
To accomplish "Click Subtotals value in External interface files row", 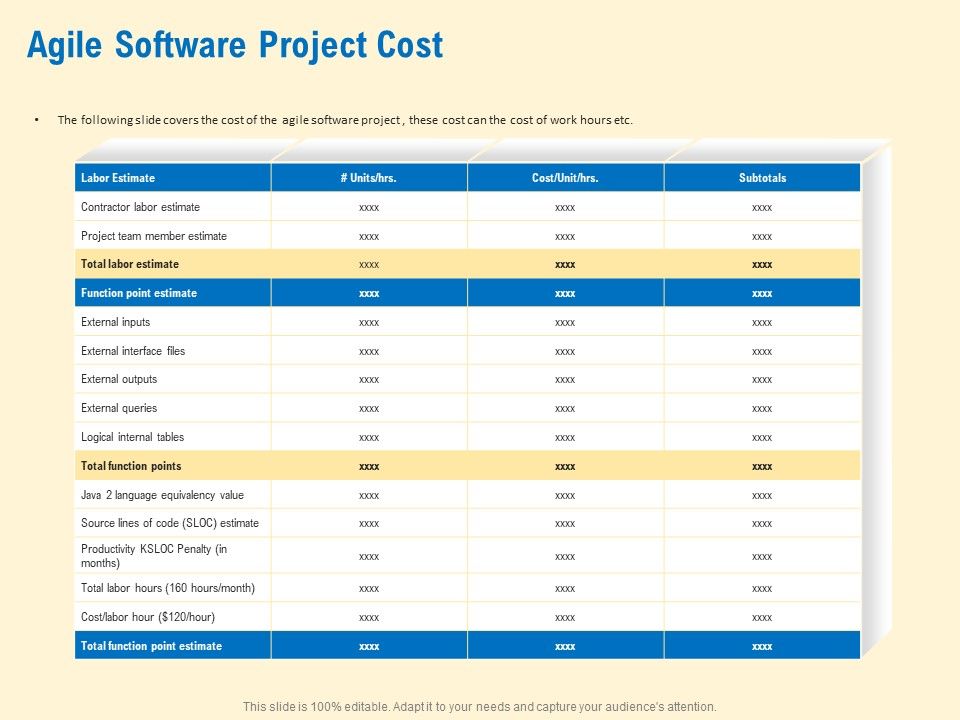I will [762, 351].
